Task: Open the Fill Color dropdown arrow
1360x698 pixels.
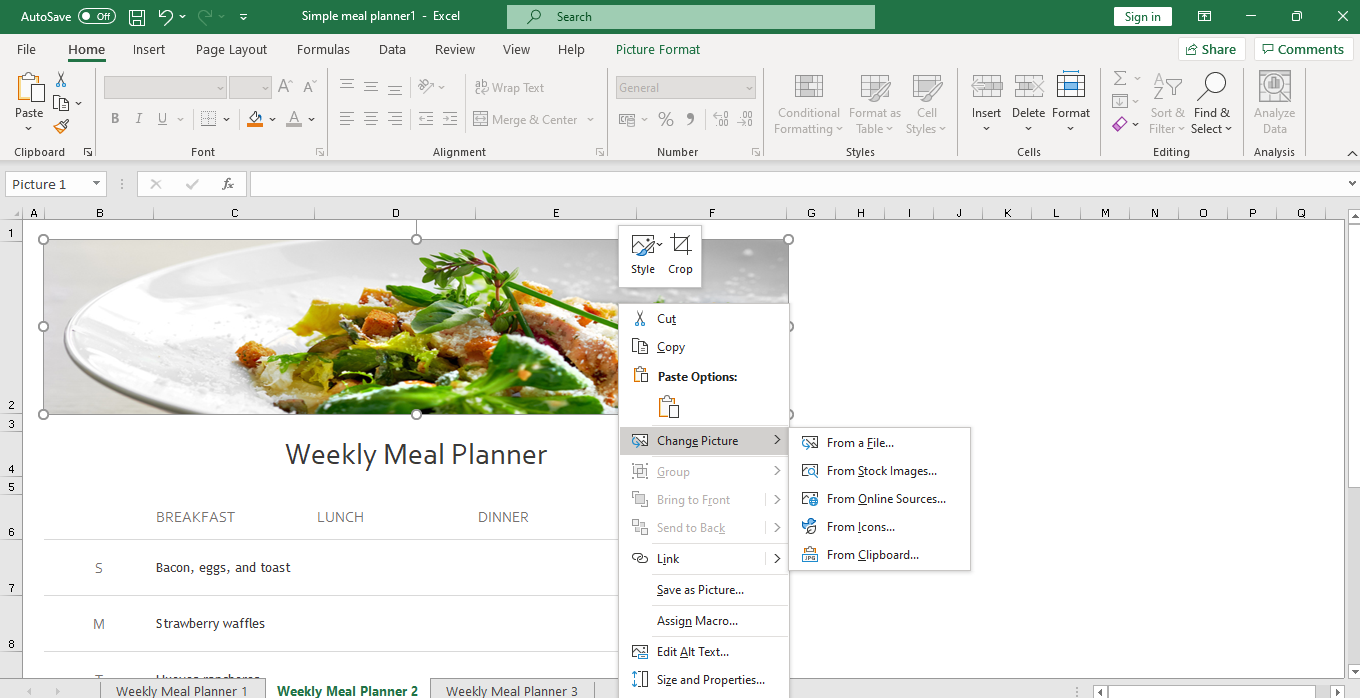Action: pyautogui.click(x=270, y=119)
